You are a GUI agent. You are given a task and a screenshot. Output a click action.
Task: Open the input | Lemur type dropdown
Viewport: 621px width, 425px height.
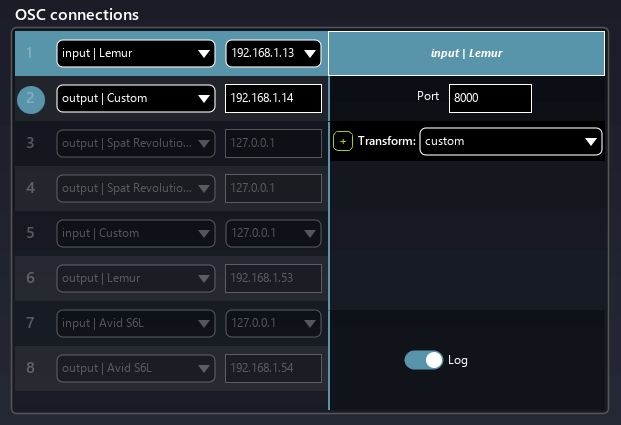pos(136,54)
